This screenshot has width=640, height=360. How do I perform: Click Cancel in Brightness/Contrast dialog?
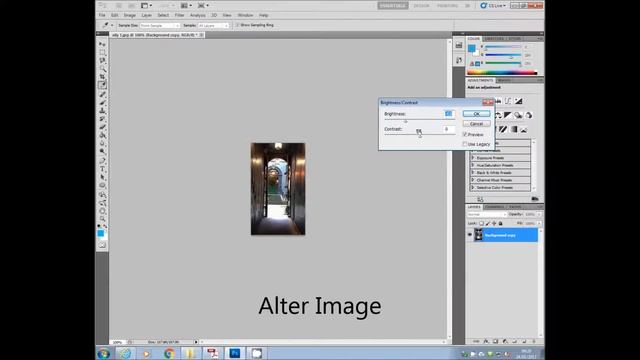click(x=476, y=124)
